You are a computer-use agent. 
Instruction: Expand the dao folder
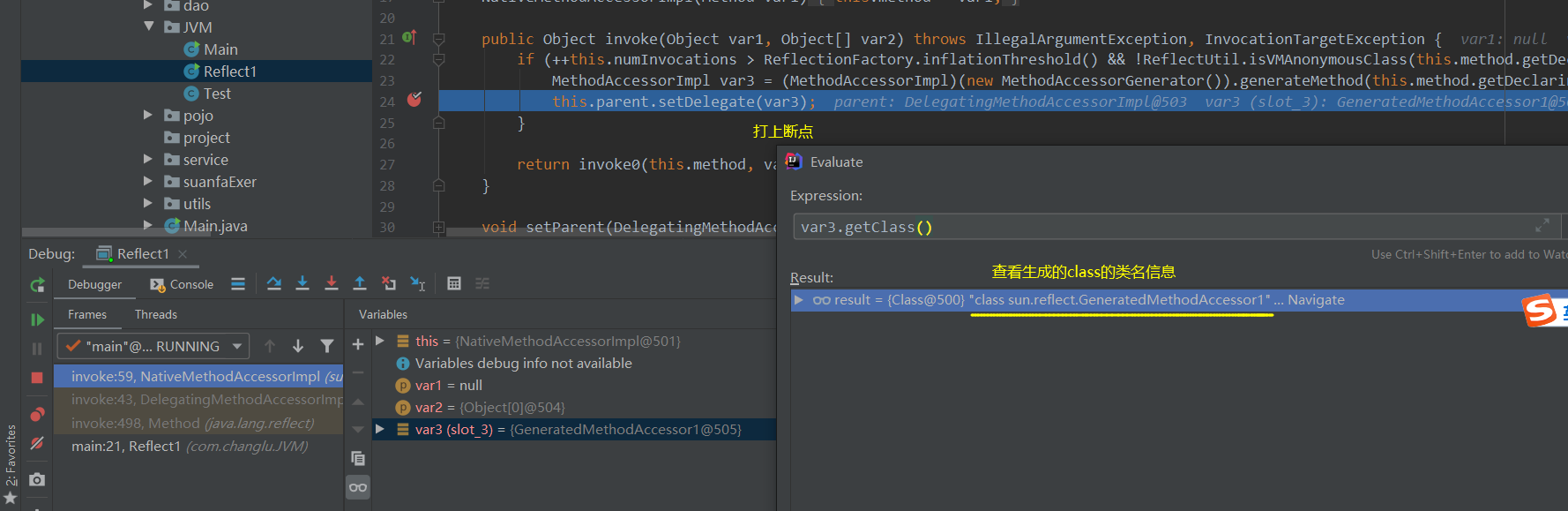pyautogui.click(x=148, y=5)
